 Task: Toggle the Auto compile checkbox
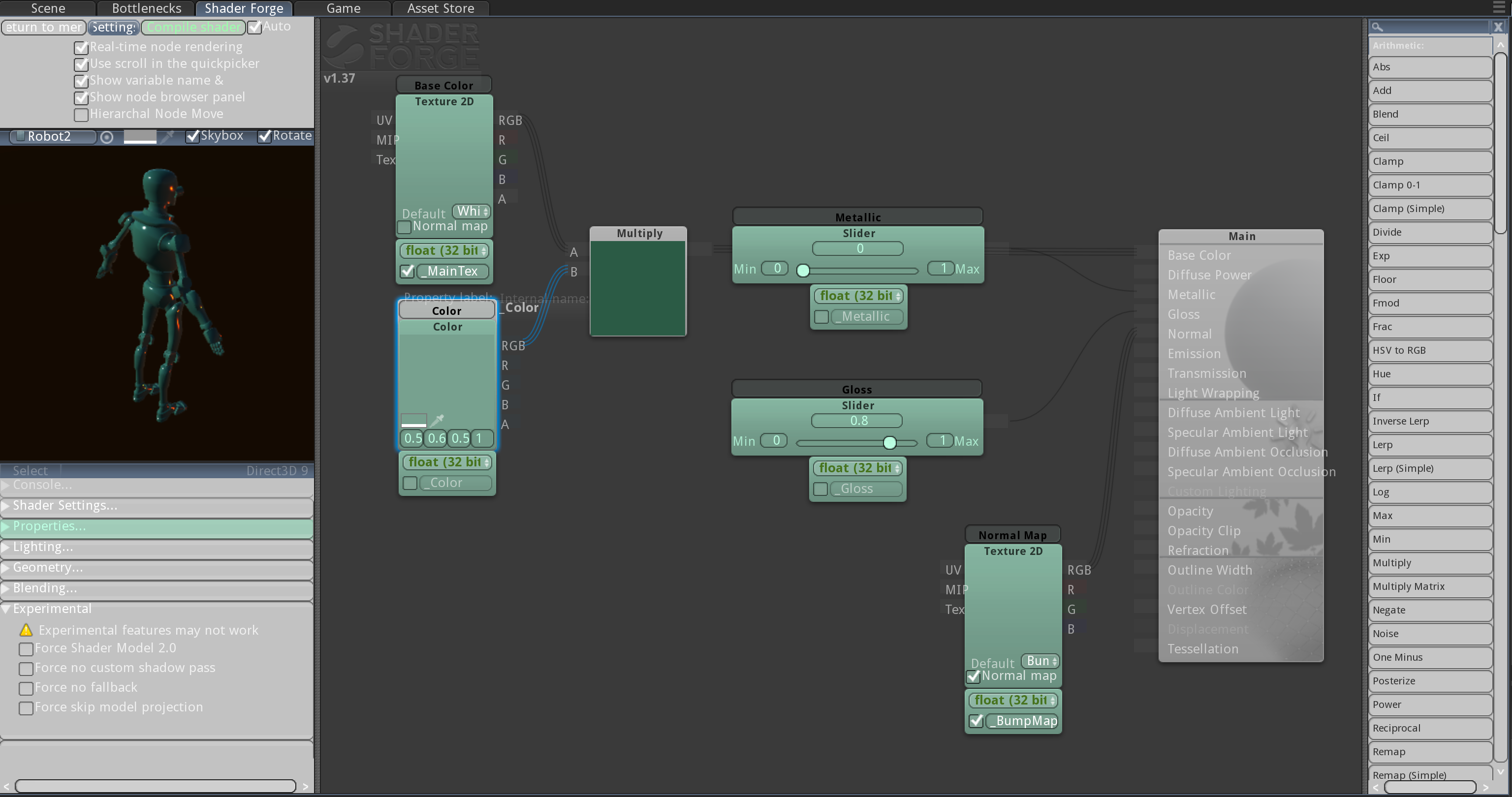pyautogui.click(x=254, y=27)
